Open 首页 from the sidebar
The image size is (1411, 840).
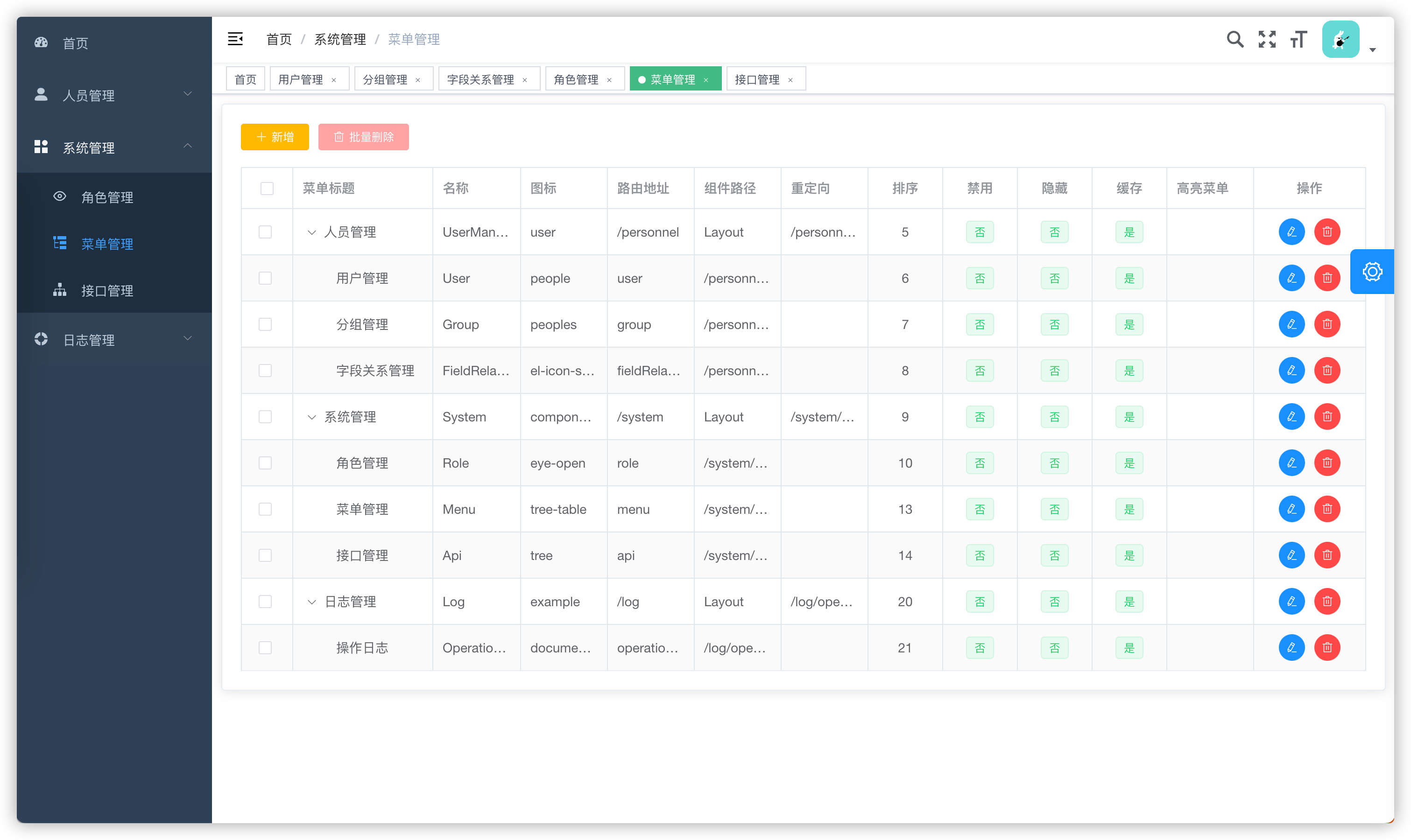(x=114, y=42)
